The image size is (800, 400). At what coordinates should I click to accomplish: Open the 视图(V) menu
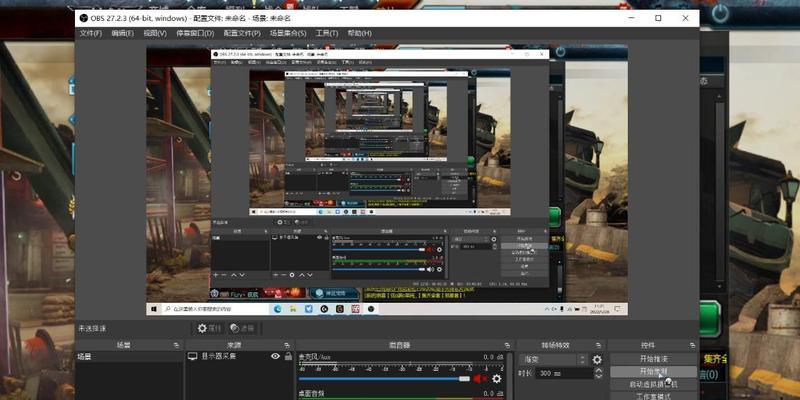point(155,33)
